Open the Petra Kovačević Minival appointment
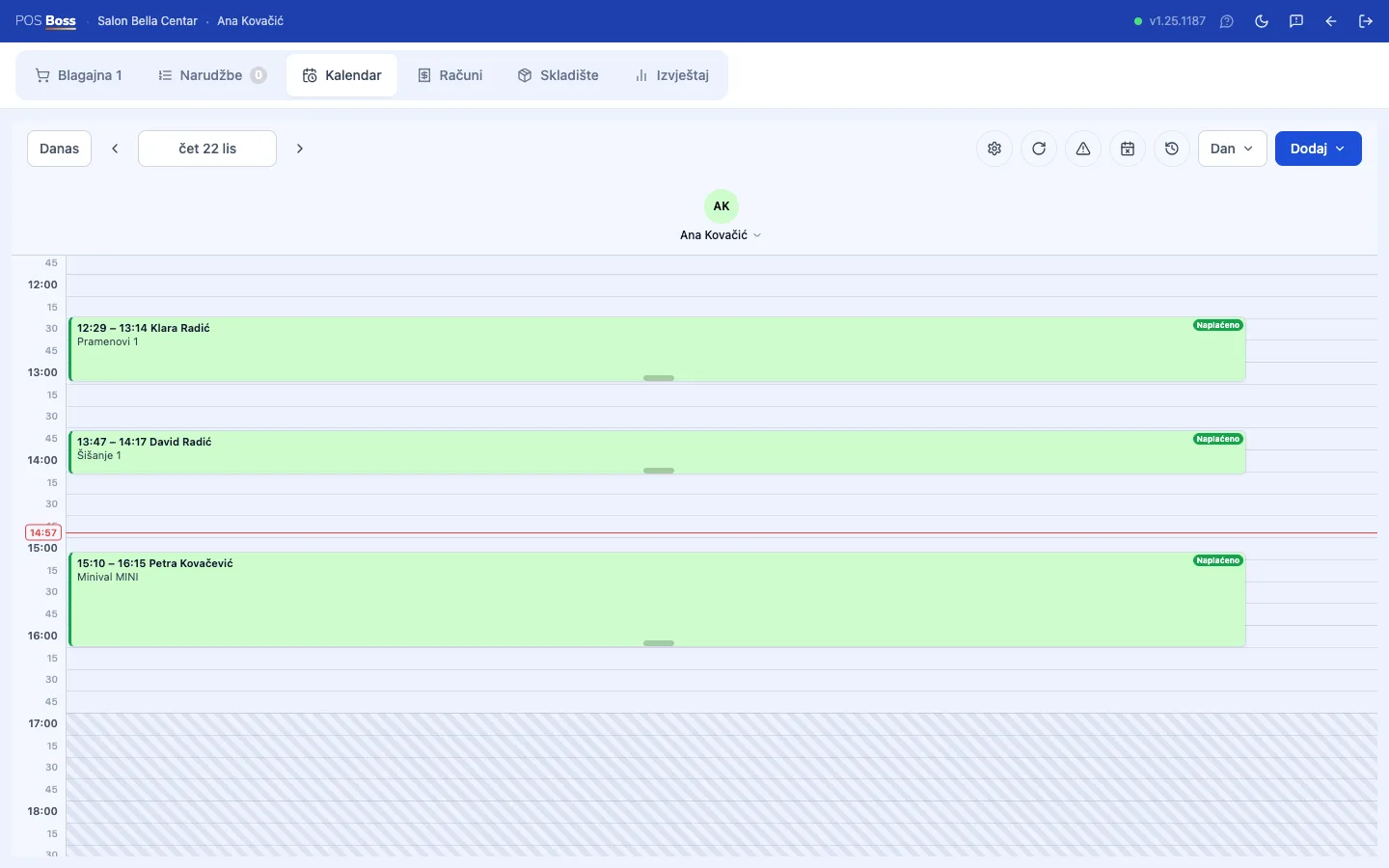 coord(657,600)
